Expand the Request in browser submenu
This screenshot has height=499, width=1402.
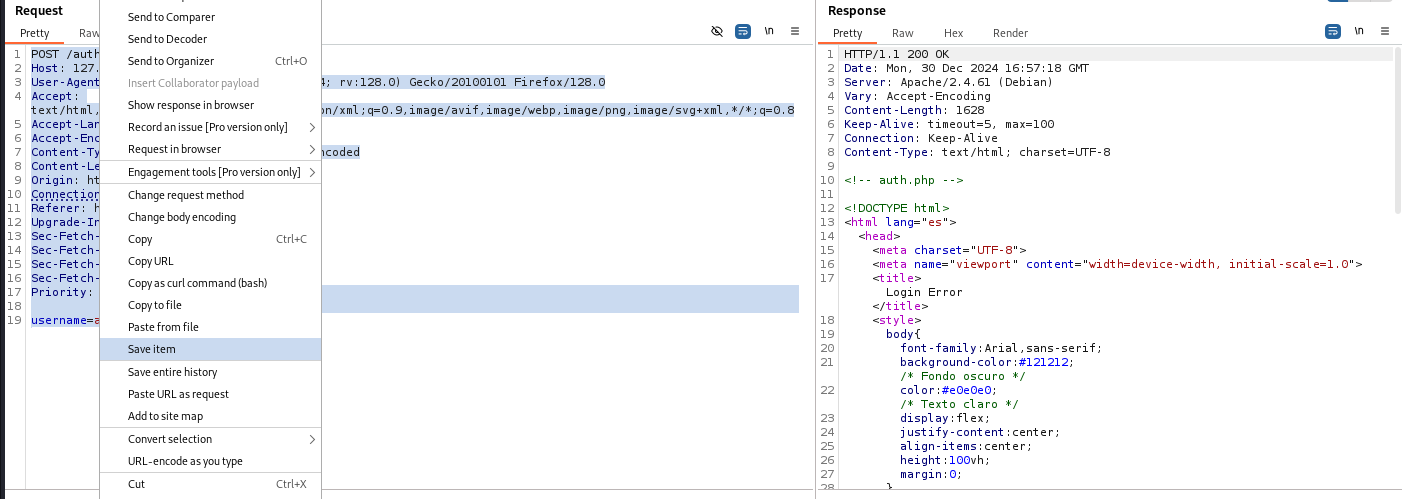(x=210, y=149)
